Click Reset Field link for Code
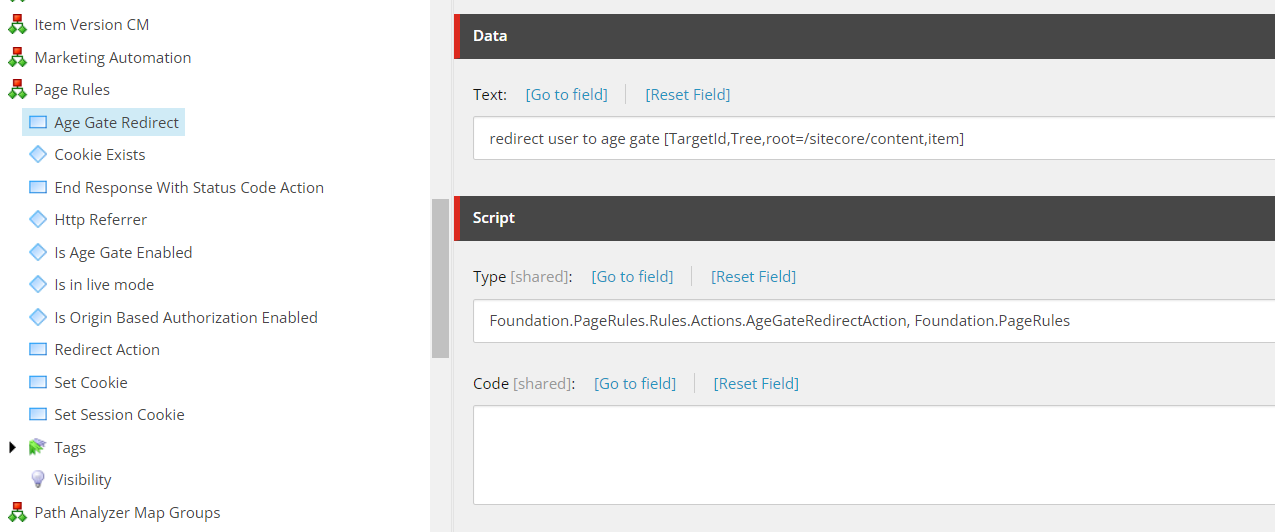This screenshot has height=532, width=1275. click(x=756, y=384)
